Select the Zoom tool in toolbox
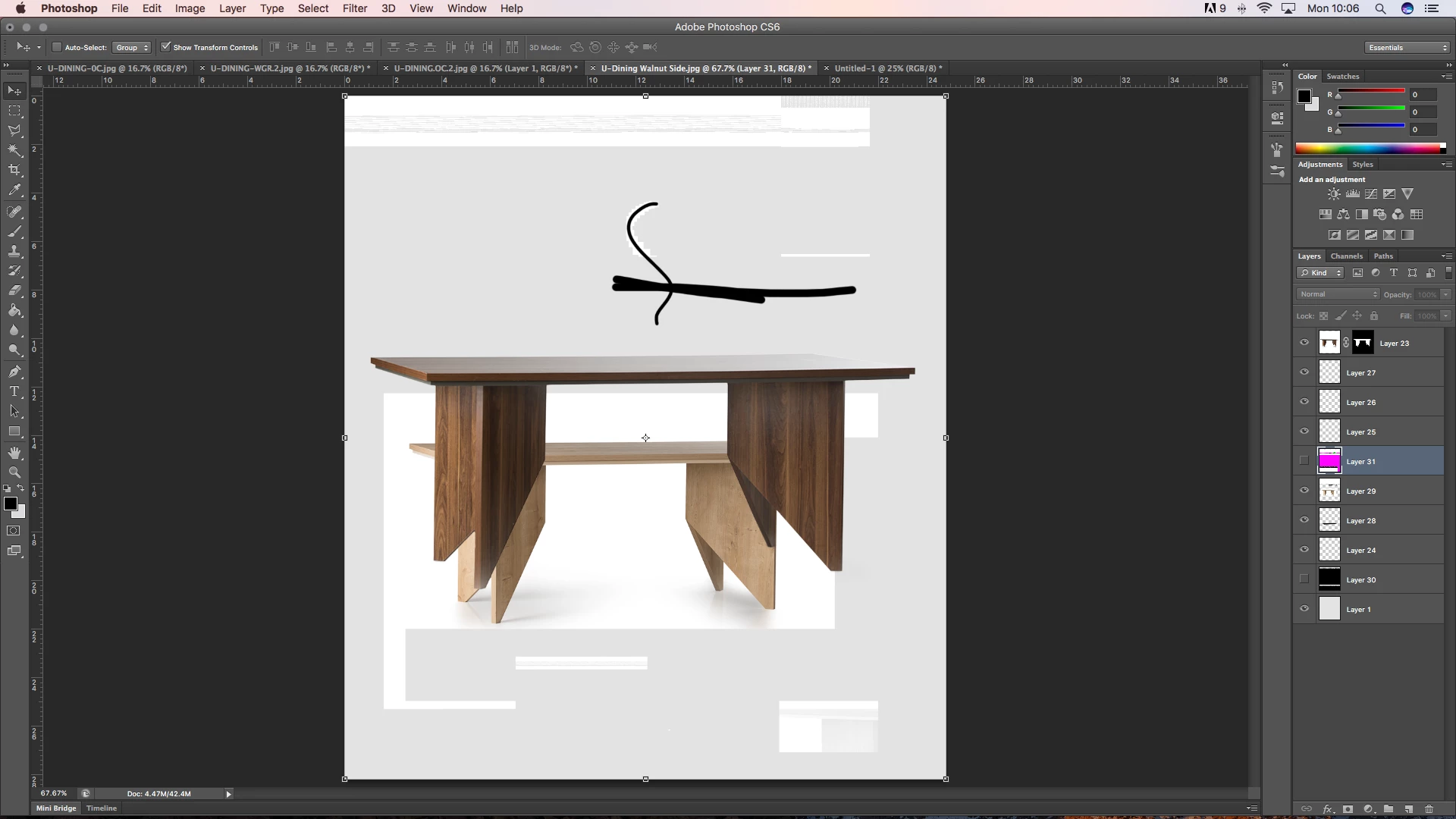Viewport: 1456px width, 819px height. point(14,472)
